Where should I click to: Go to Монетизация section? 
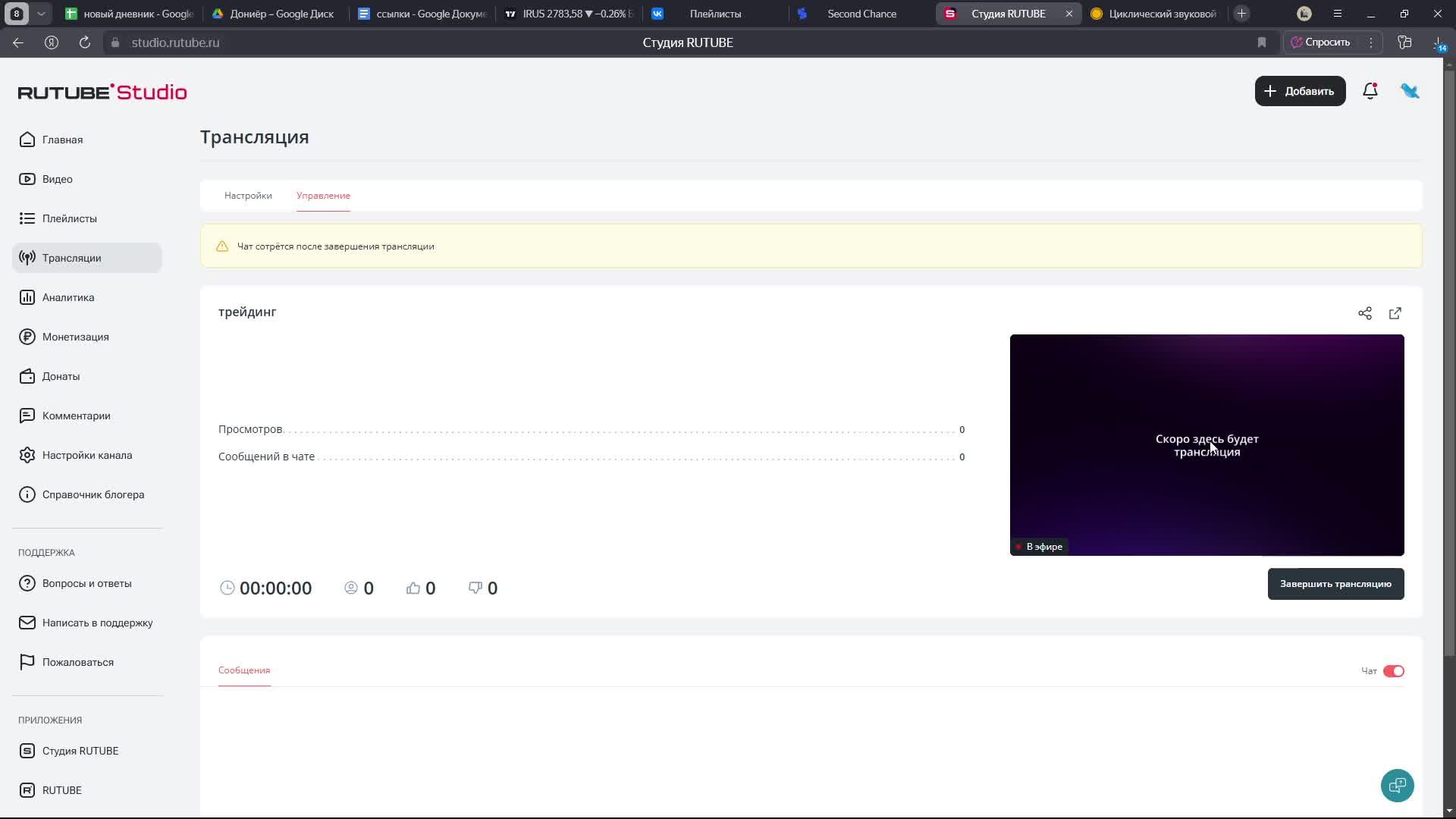click(x=75, y=337)
